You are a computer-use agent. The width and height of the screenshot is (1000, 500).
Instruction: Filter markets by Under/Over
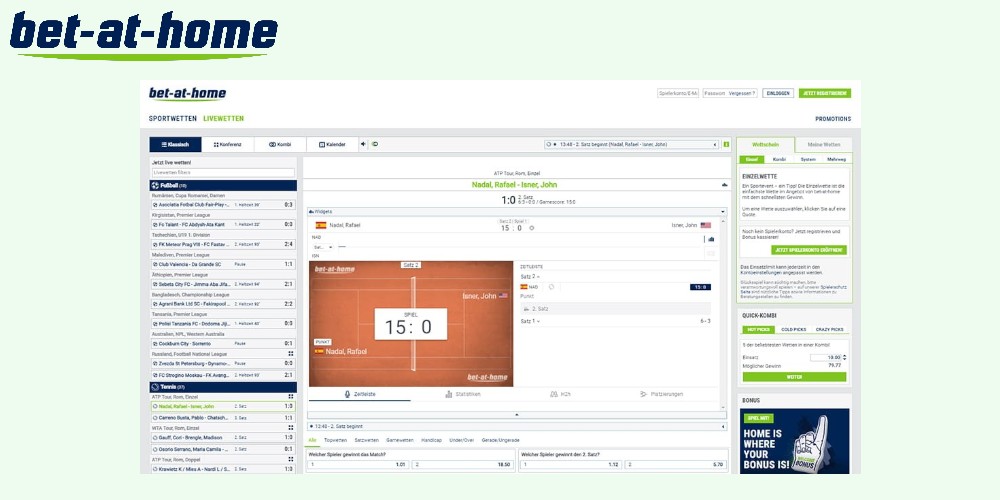click(x=462, y=440)
